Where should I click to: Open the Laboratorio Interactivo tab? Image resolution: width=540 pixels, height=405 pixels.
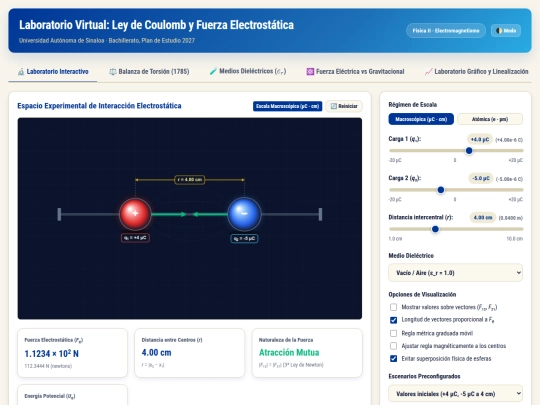pos(53,72)
